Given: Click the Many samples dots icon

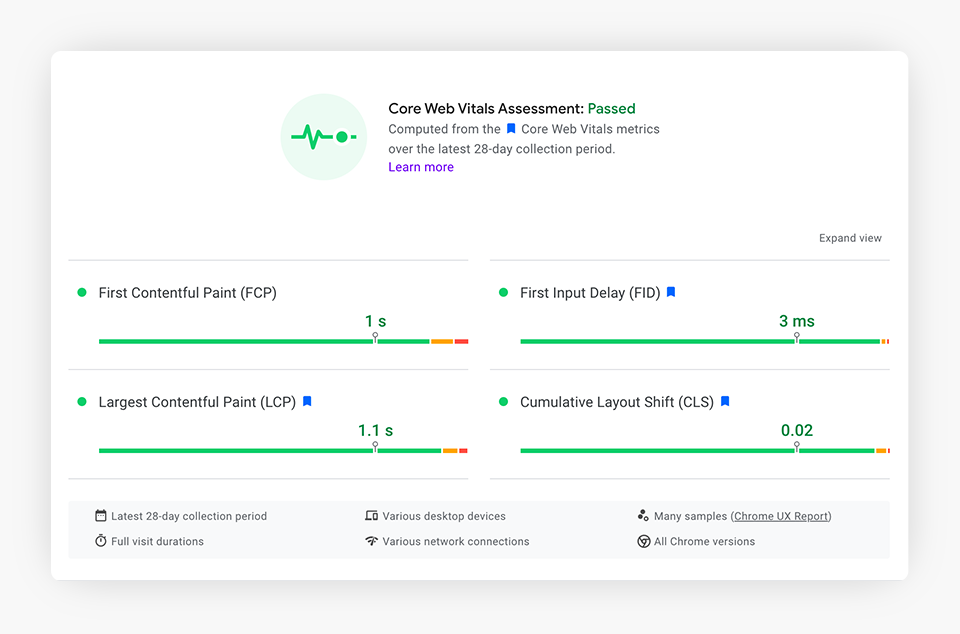Looking at the screenshot, I should pos(643,516).
